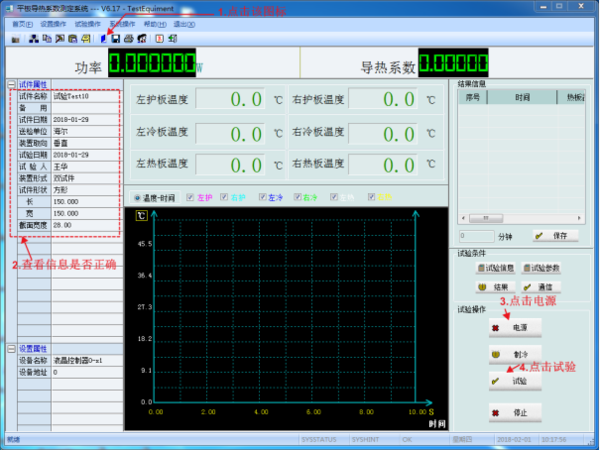Screen dimensions: 600x450
Task: Click the 截面宽度 value 28.00
Action: (87, 225)
